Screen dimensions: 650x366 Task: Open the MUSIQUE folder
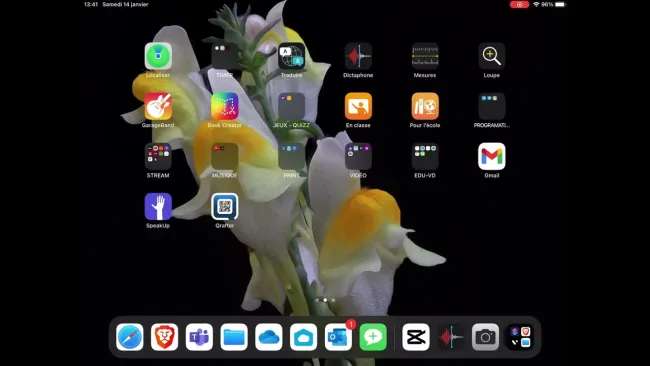click(225, 156)
